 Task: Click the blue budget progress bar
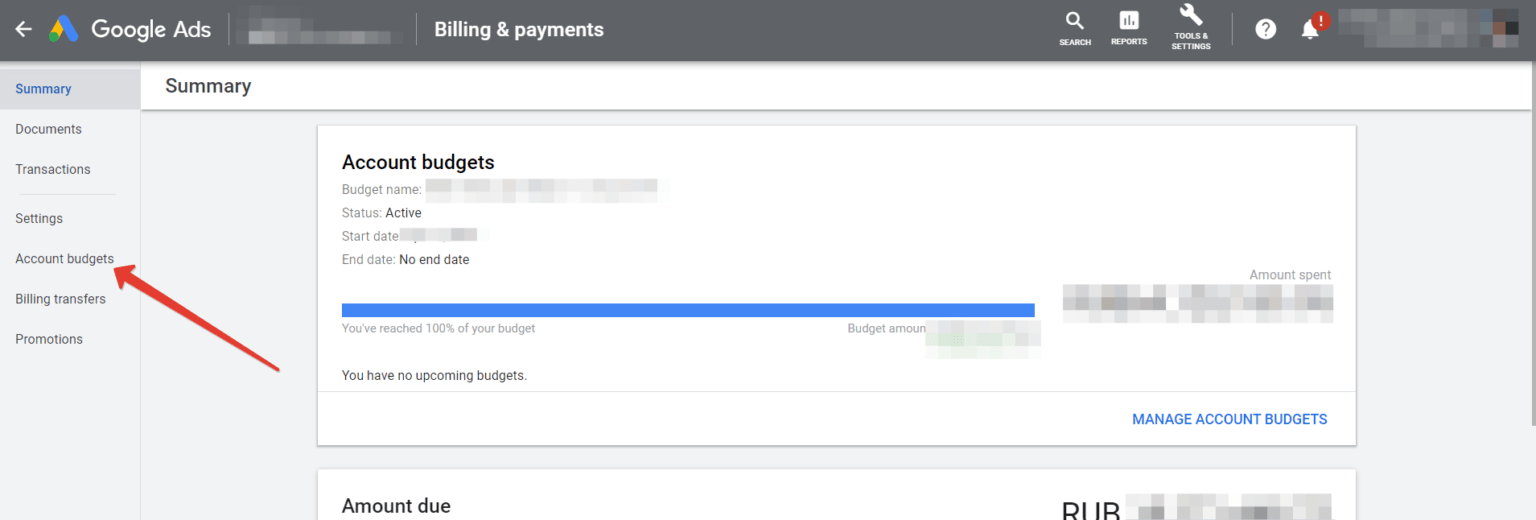[687, 310]
